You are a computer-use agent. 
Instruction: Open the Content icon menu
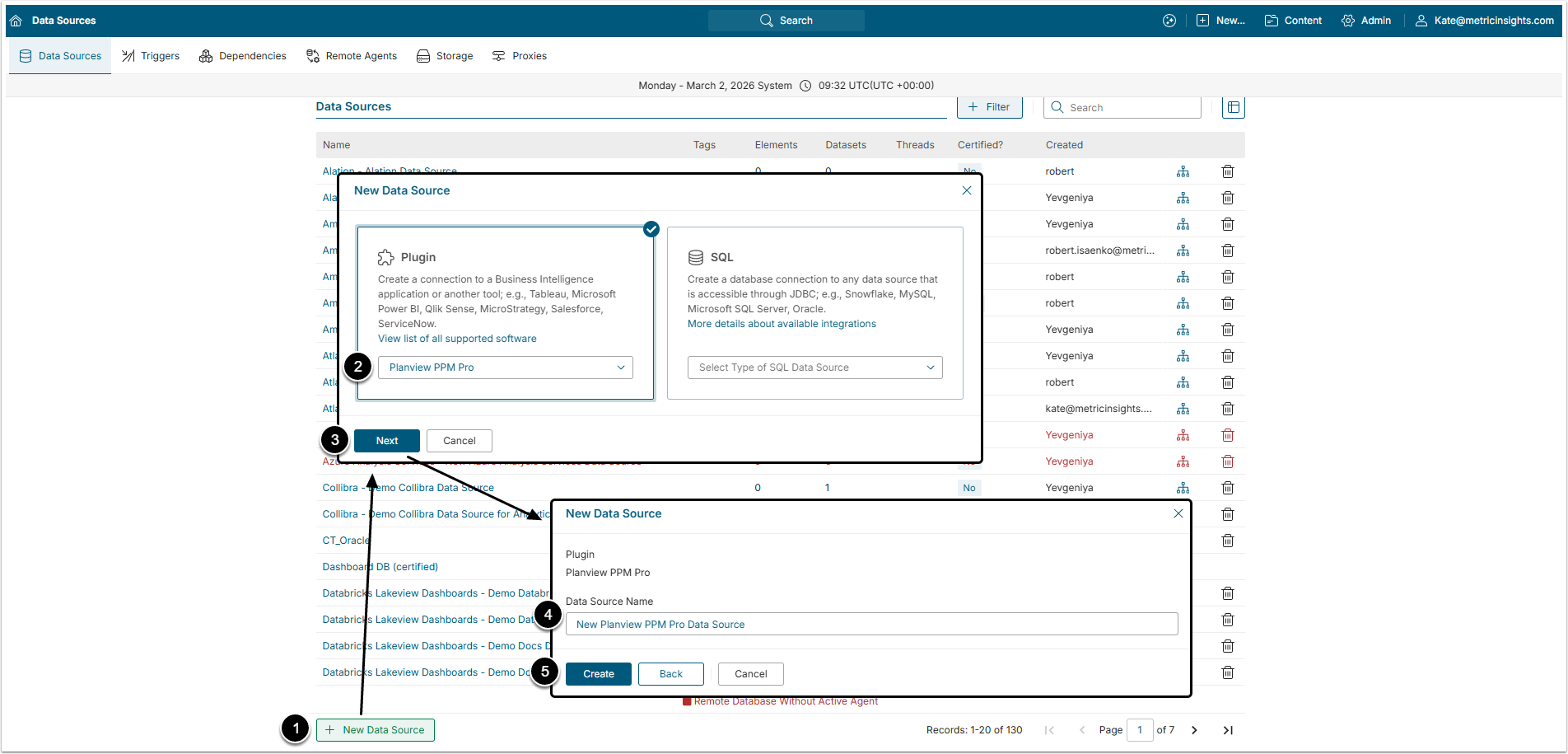[x=1293, y=21]
